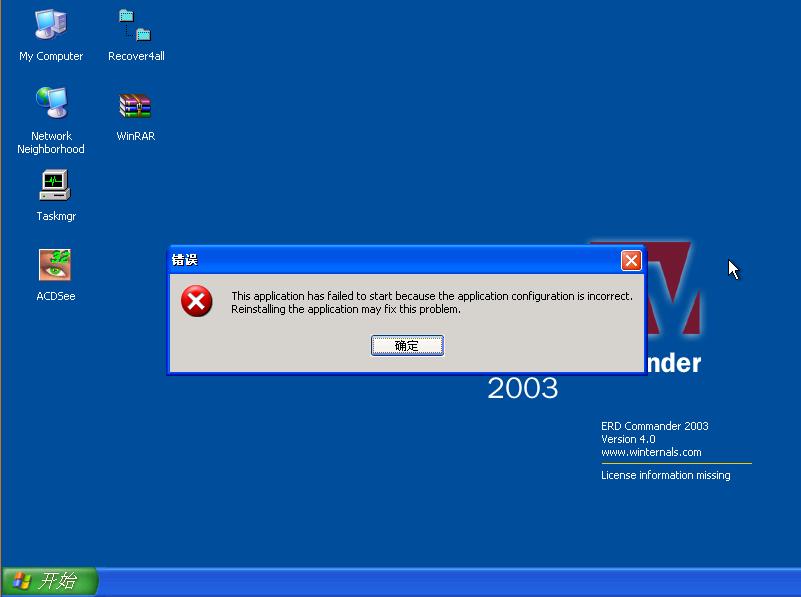Click the 'Version 4.0' text
Viewport: 801px width, 597px height.
(628, 439)
